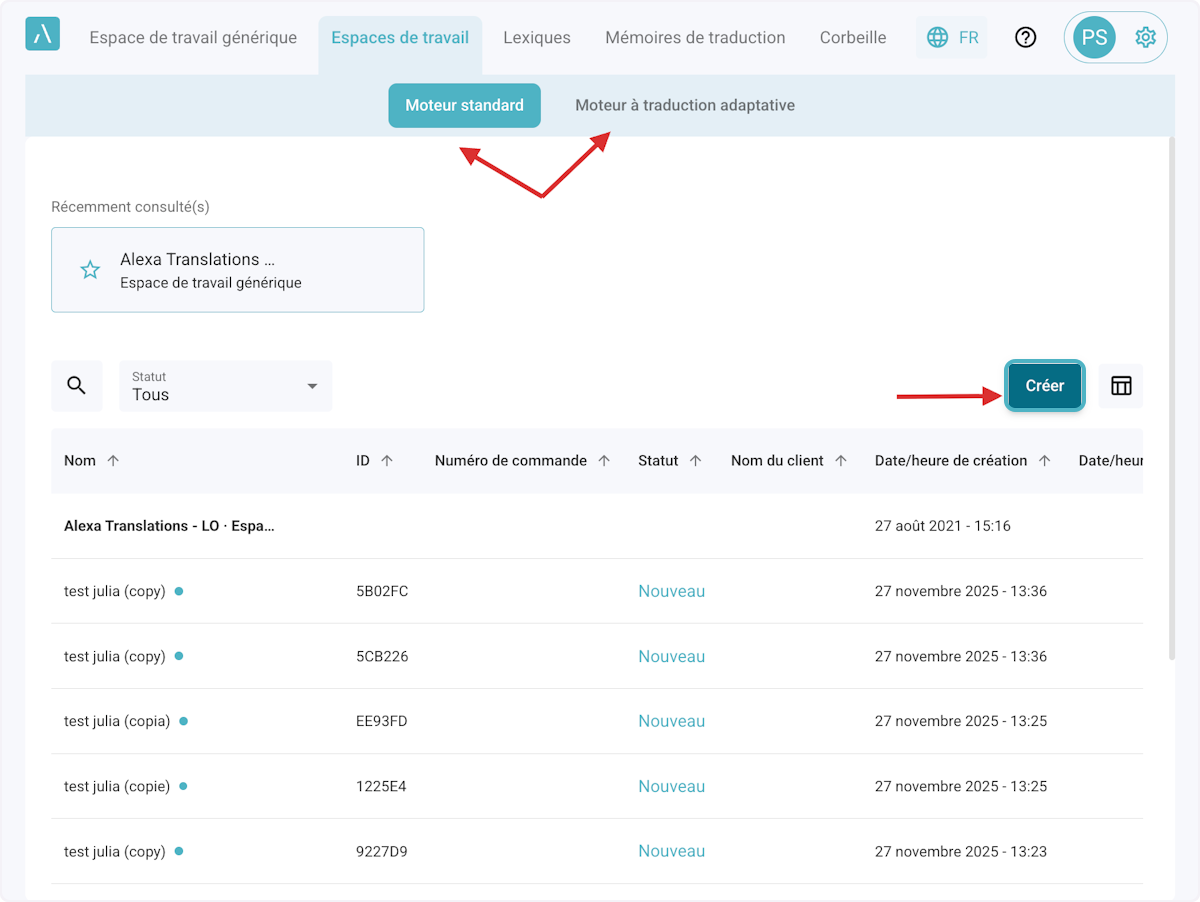
Task: Click the Créer button
Action: coord(1044,386)
